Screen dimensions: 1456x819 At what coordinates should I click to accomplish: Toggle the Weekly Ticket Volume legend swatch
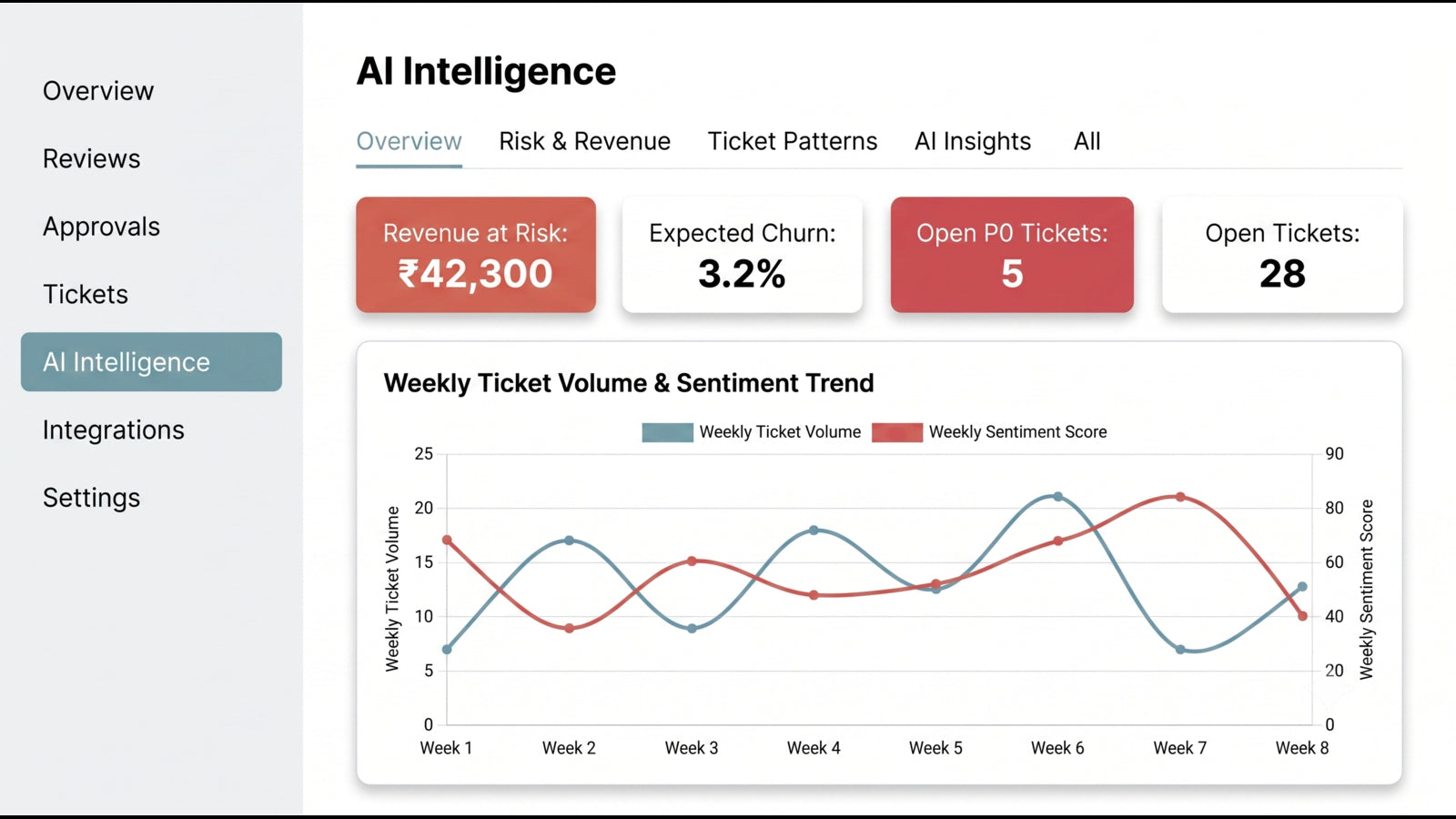coord(667,432)
